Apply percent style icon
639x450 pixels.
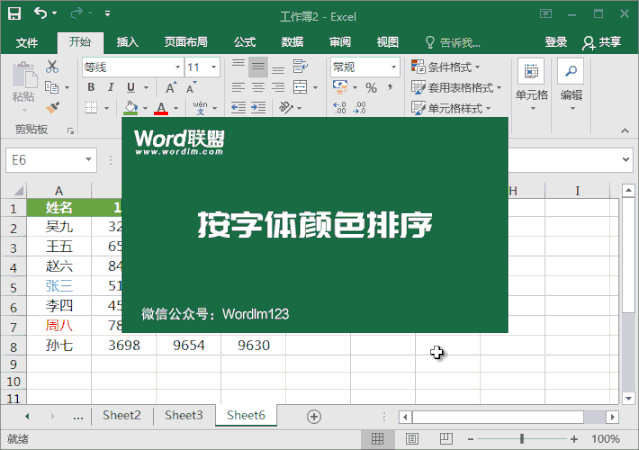[371, 88]
